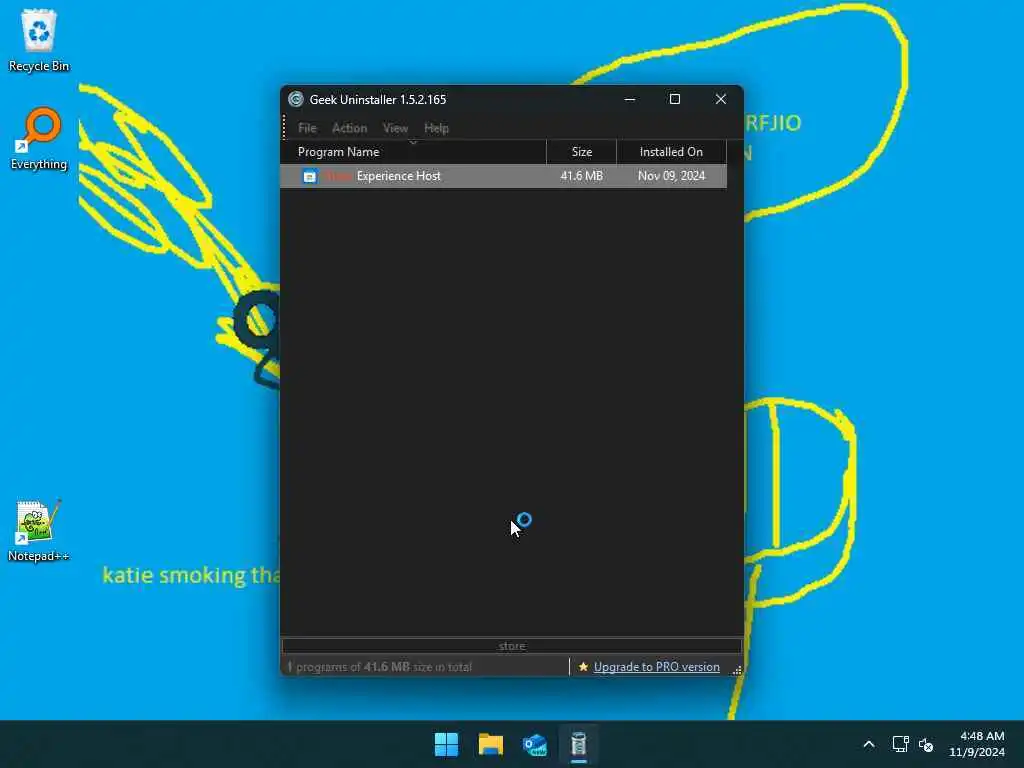
Task: Click the search field containing 'store'
Action: [512, 646]
